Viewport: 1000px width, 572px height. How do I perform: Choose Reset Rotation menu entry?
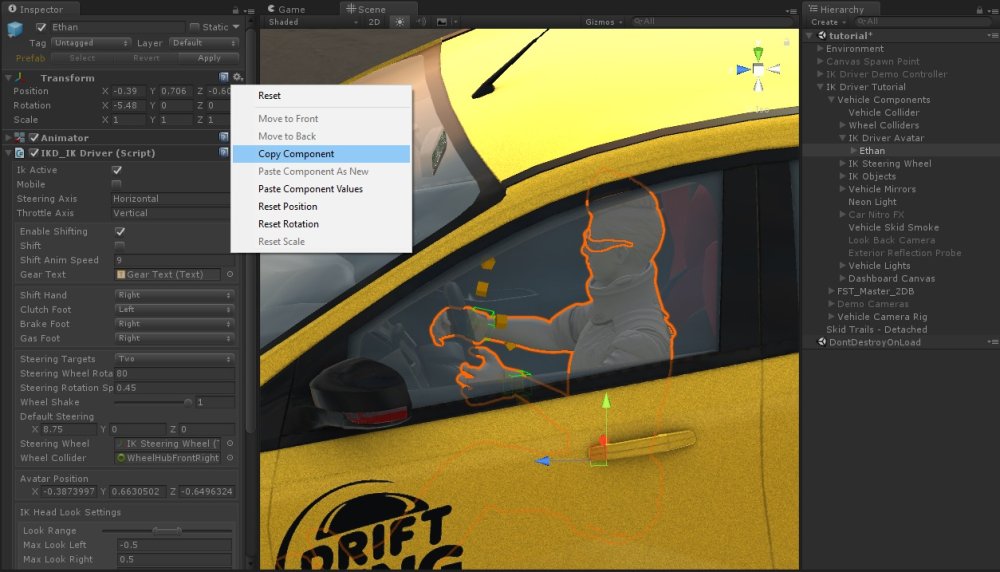coord(321,224)
